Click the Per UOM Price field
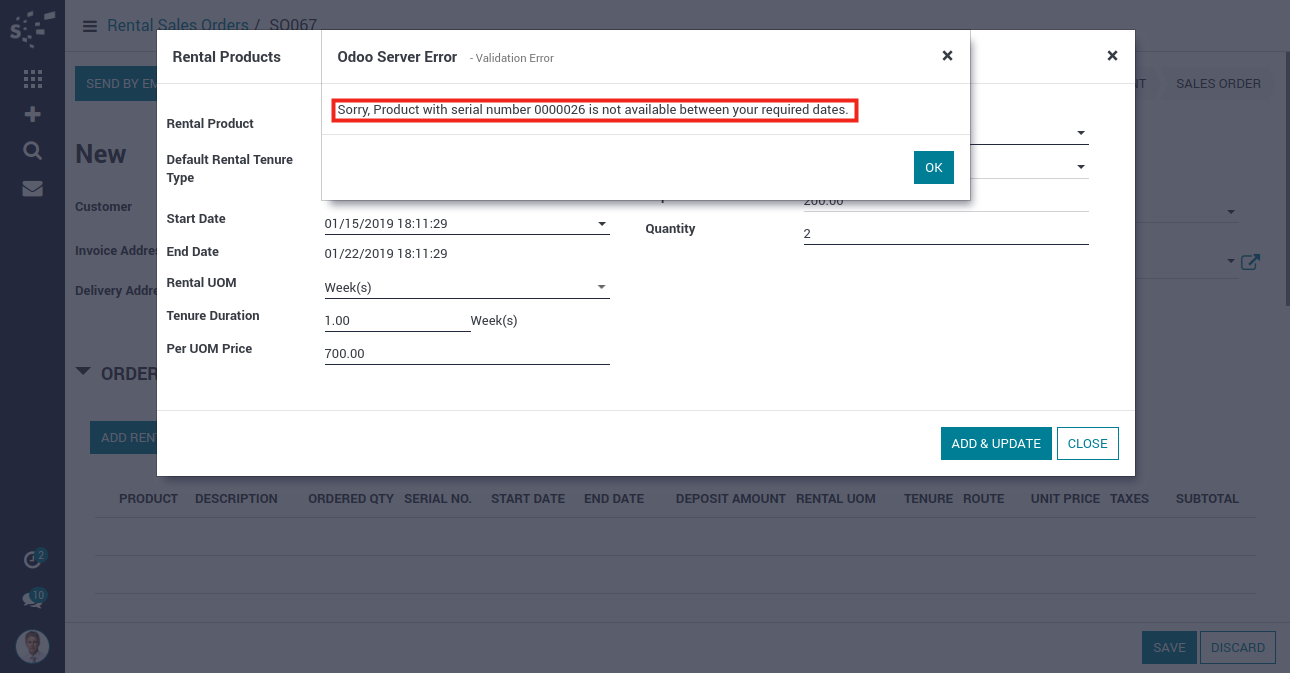Image resolution: width=1290 pixels, height=673 pixels. (x=466, y=354)
